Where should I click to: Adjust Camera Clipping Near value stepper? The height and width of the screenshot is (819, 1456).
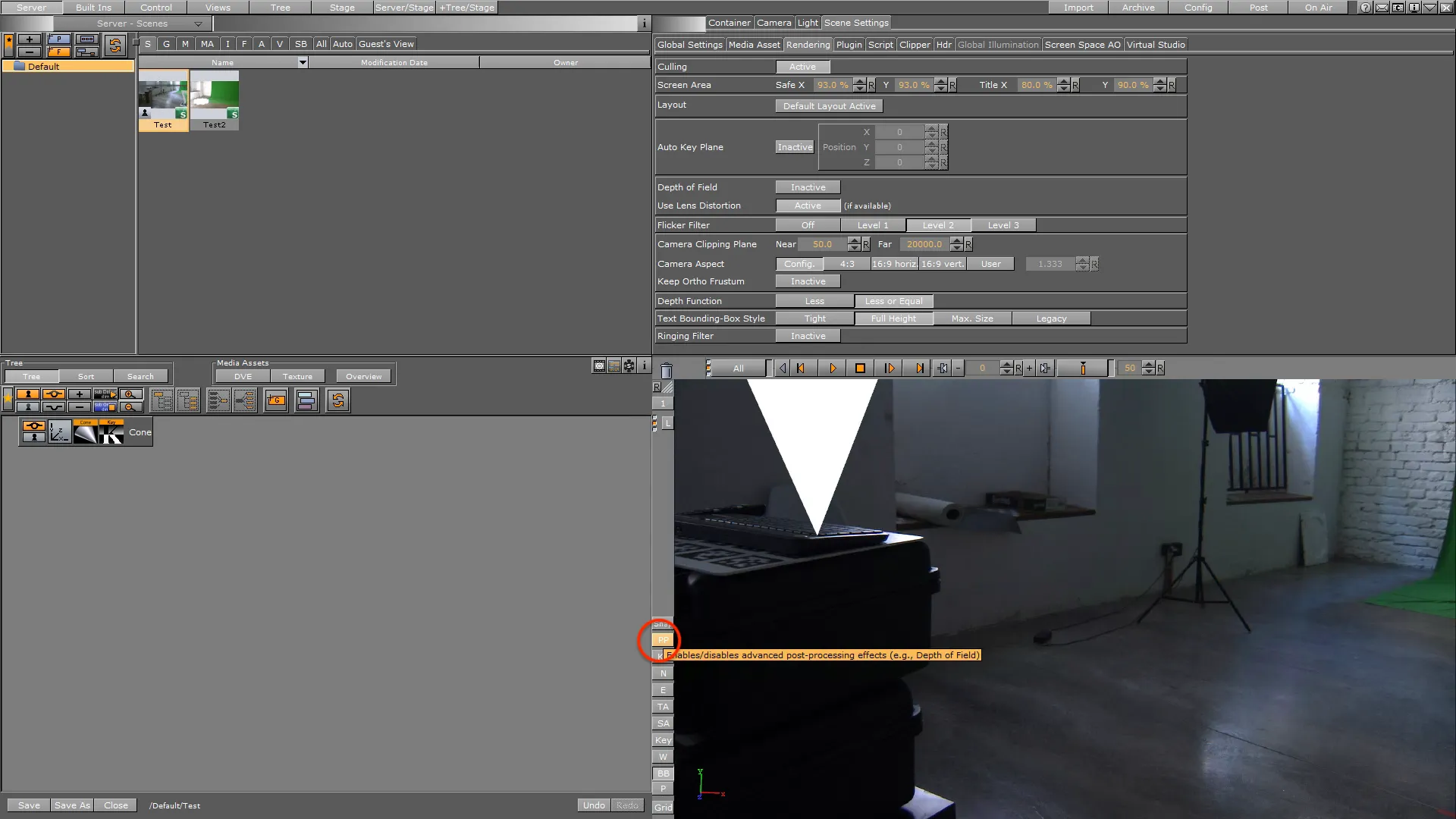(854, 244)
